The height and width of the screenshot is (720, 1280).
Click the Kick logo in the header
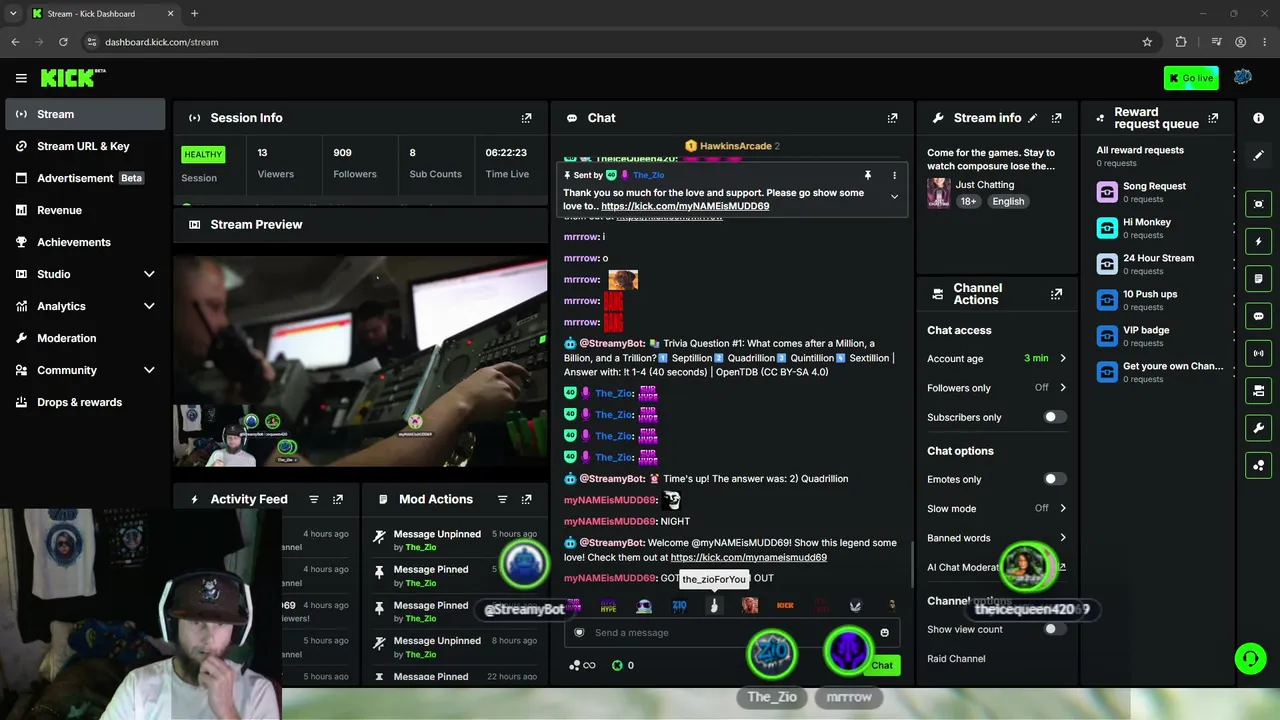tap(73, 78)
